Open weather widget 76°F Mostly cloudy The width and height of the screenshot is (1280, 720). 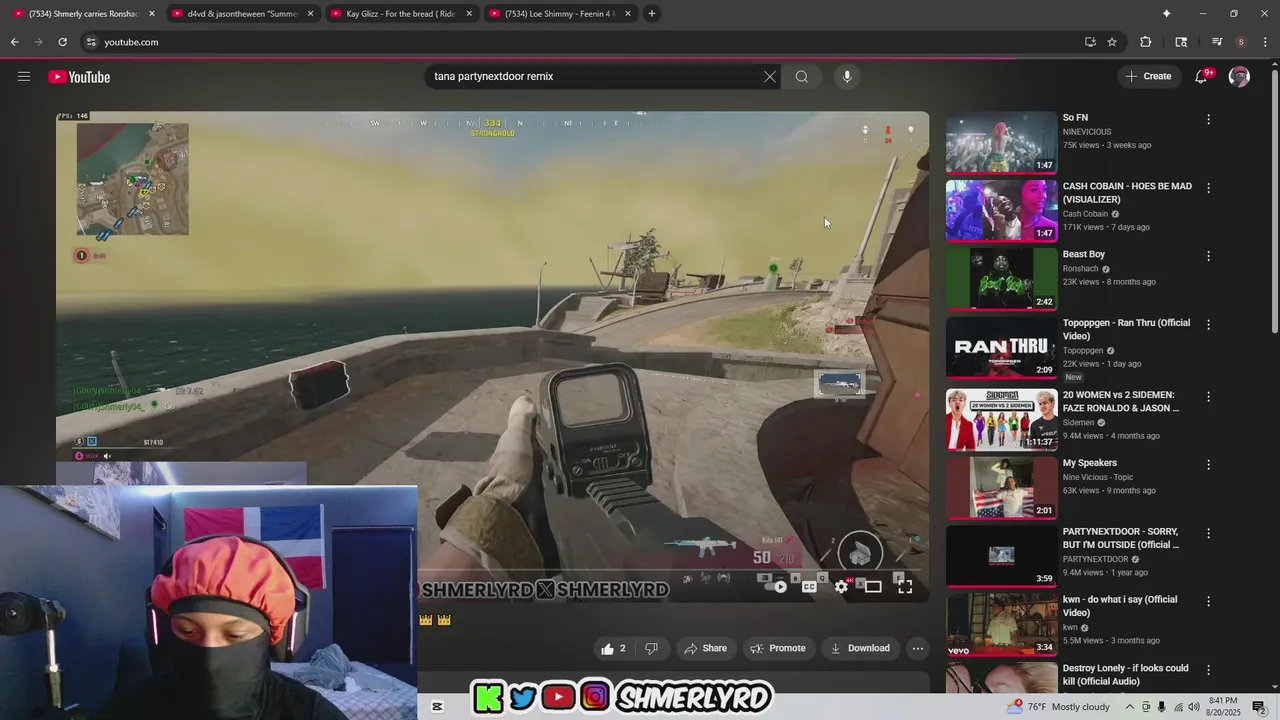[1059, 707]
